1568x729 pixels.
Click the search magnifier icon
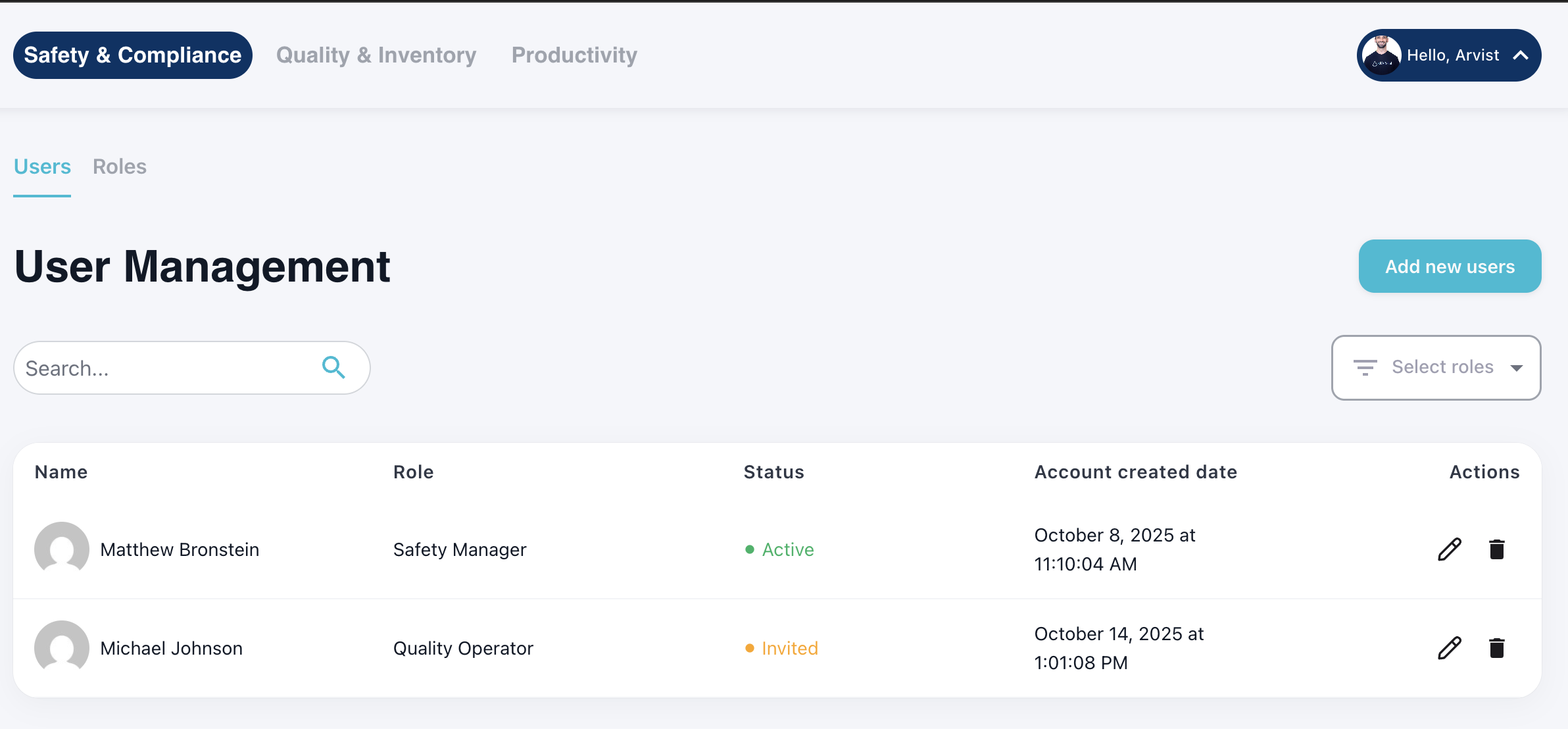coord(334,367)
